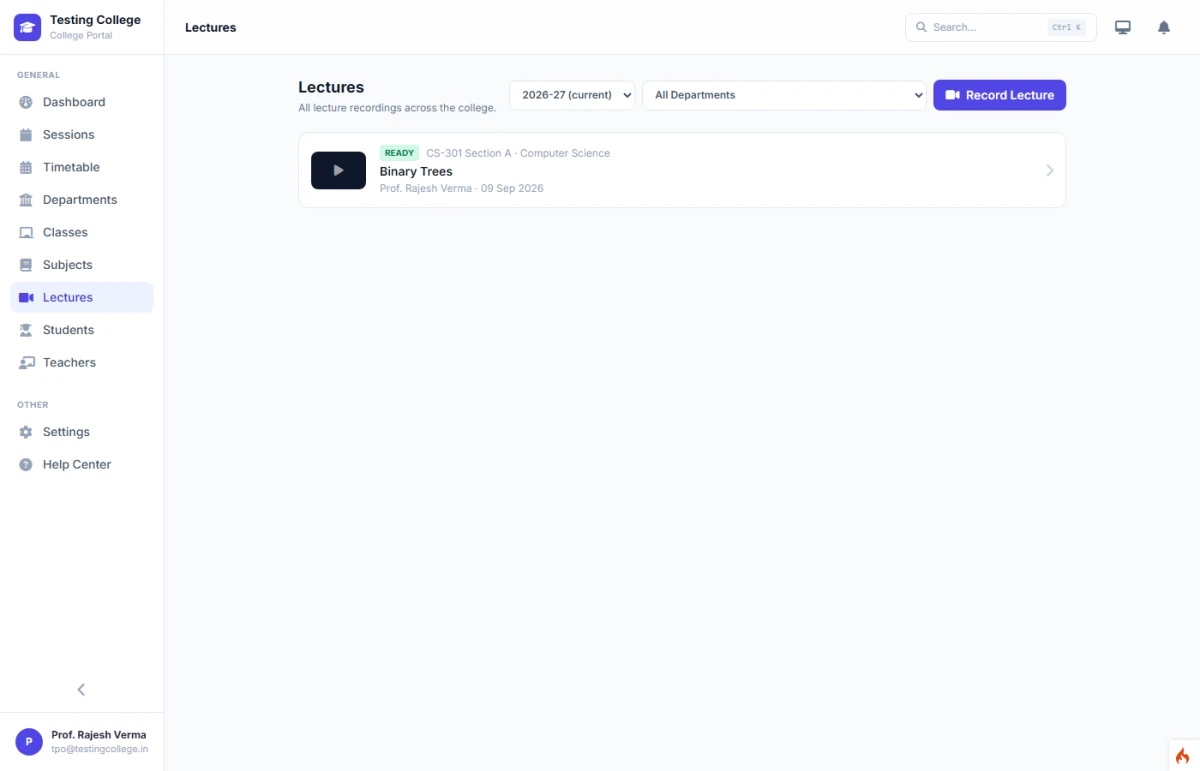Screen dimensions: 1200x771
Task: Play the Binary Trees video thumbnail
Action: [x=338, y=170]
